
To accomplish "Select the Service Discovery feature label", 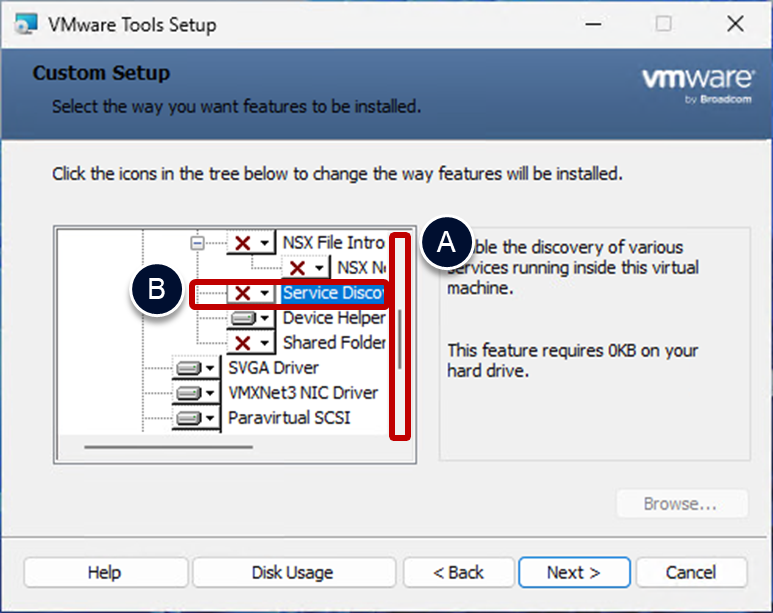I will pyautogui.click(x=332, y=293).
